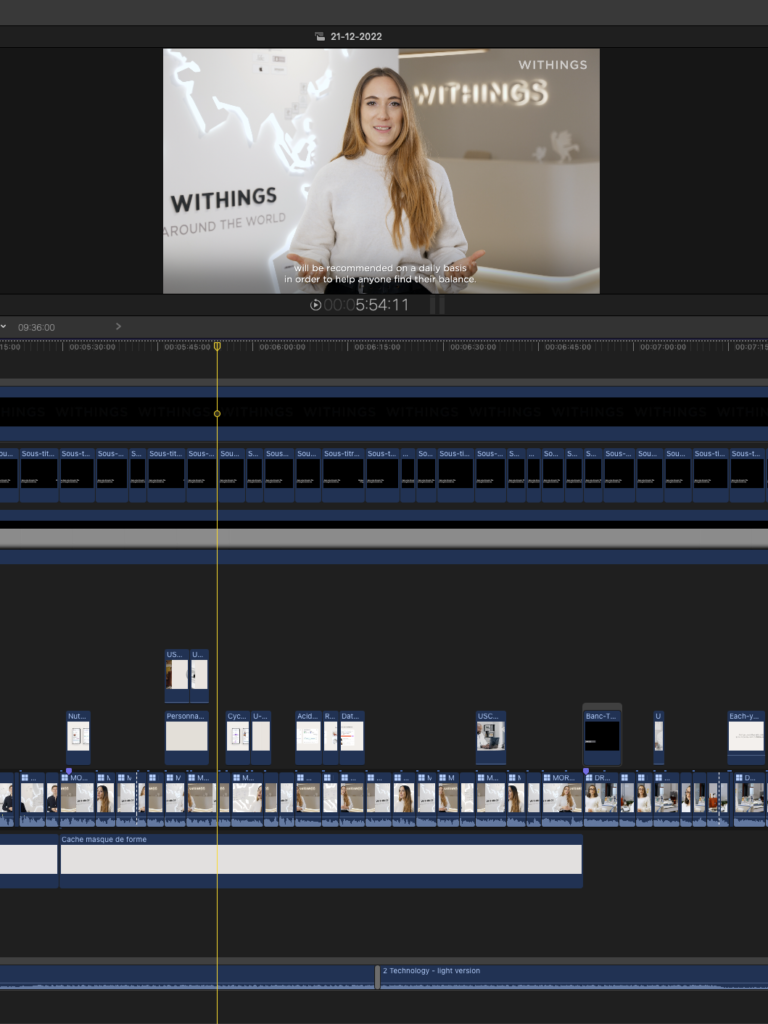768x1024 pixels.
Task: Select the 21-12-2022 project title
Action: coord(356,37)
